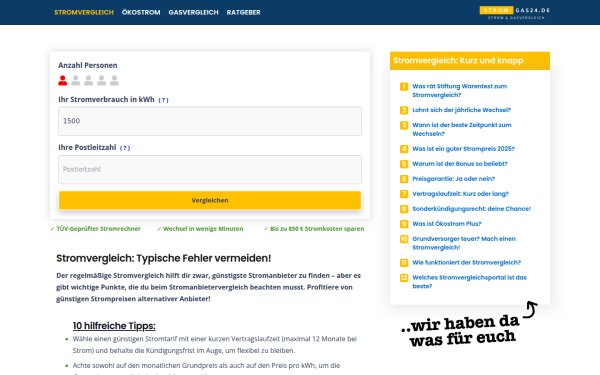This screenshot has height=375, width=600.
Task: Click the stromgas24.de logo
Action: pyautogui.click(x=515, y=13)
